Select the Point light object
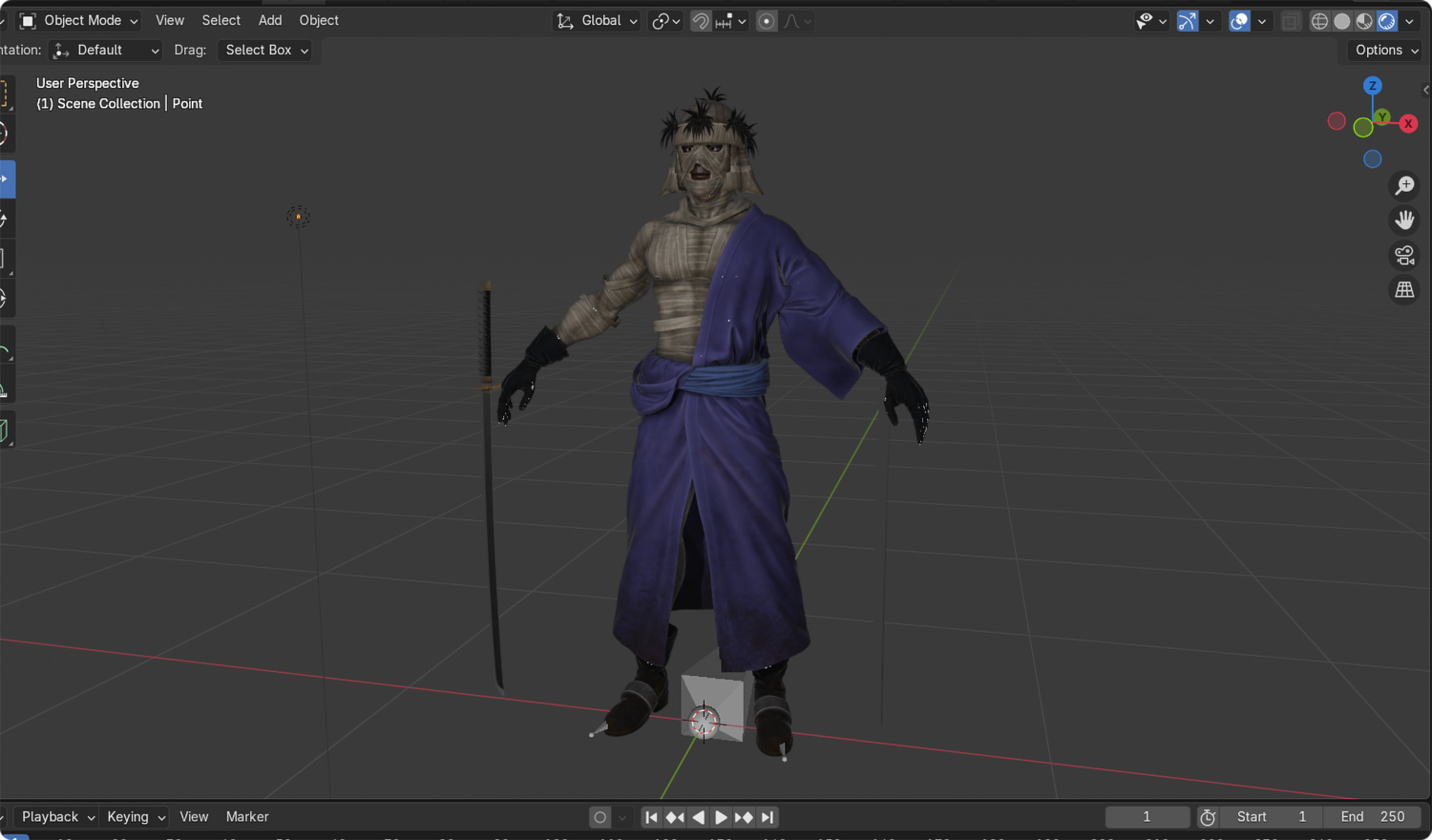Image resolution: width=1432 pixels, height=840 pixels. 299,217
